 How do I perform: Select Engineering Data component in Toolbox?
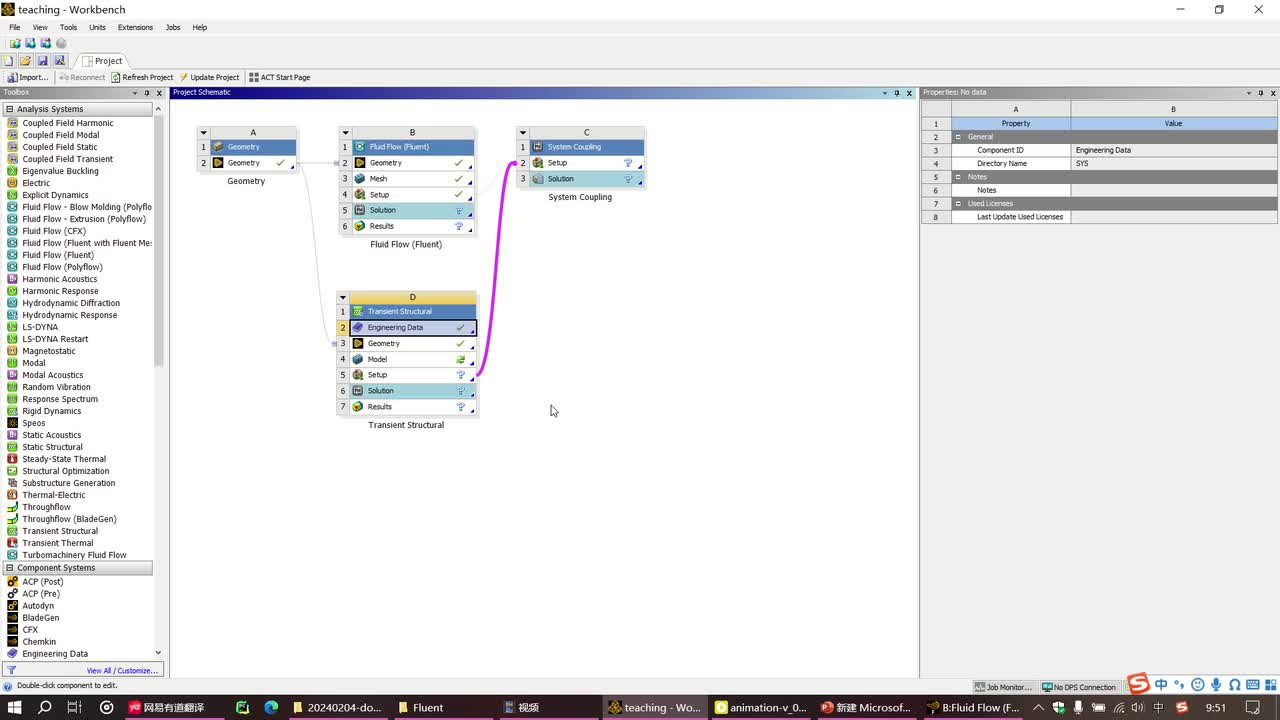tap(55, 654)
